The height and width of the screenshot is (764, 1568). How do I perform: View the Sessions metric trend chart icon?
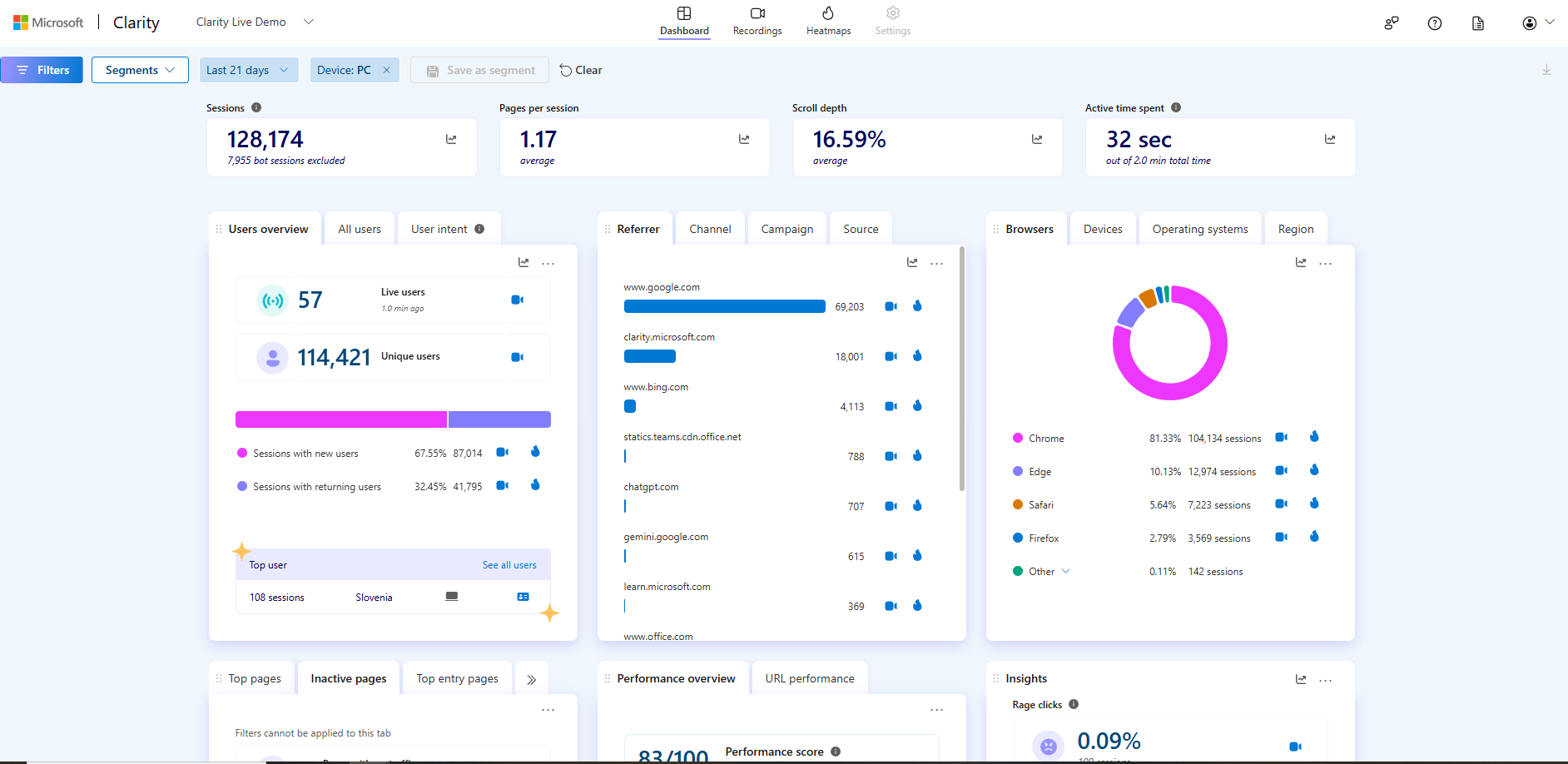[450, 139]
